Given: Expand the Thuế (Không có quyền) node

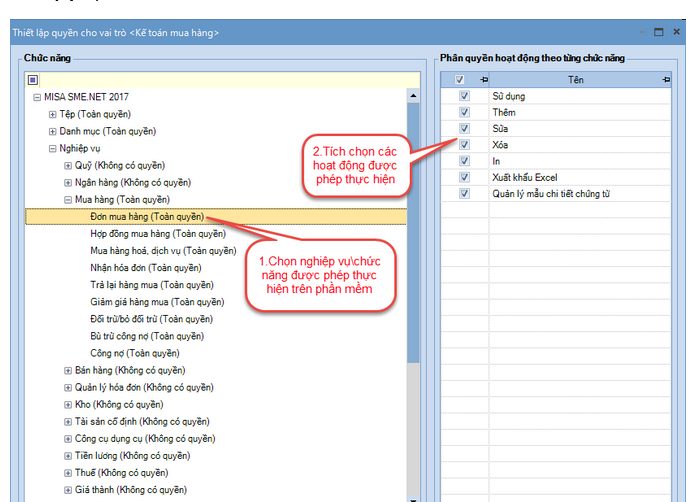Looking at the screenshot, I should click(x=68, y=473).
